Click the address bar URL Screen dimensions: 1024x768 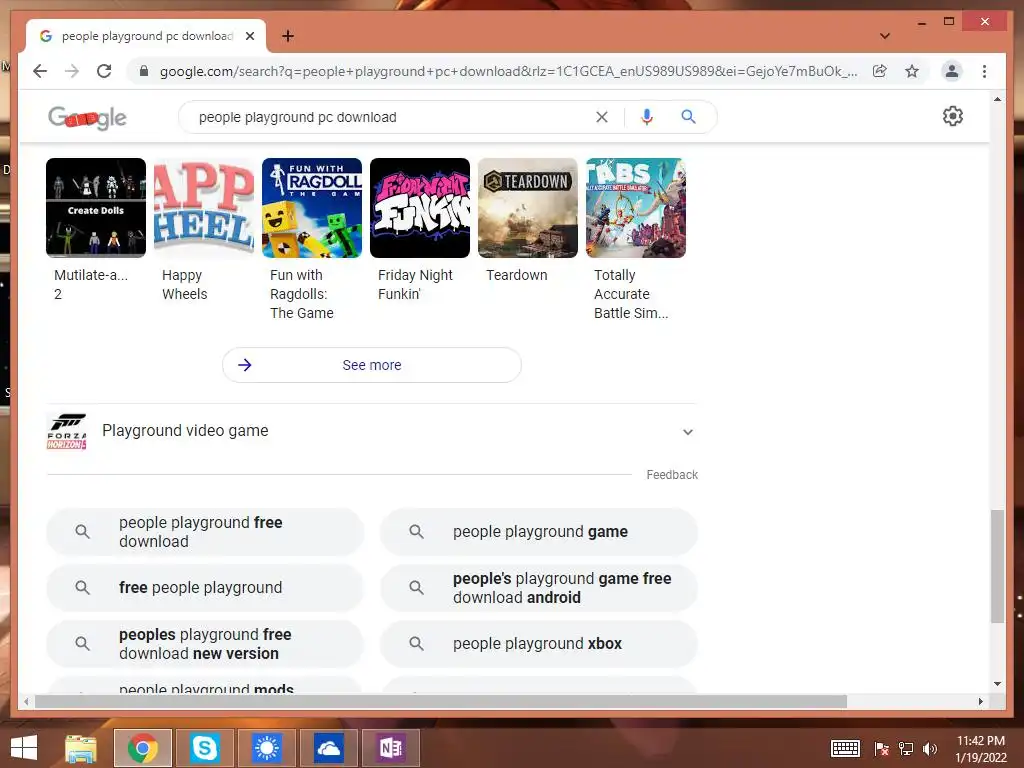tap(508, 71)
